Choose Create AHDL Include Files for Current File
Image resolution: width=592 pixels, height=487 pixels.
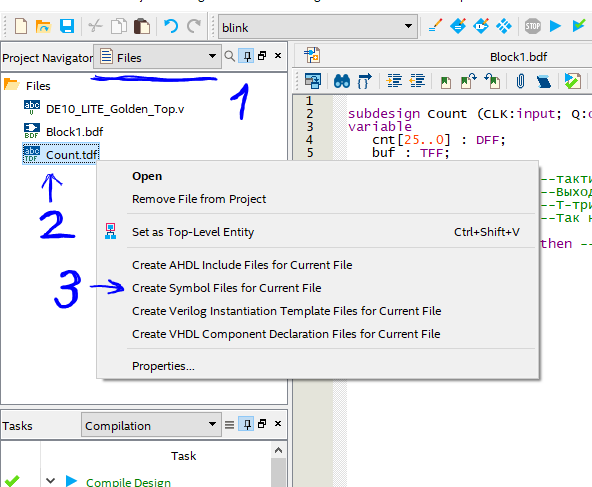(x=242, y=265)
